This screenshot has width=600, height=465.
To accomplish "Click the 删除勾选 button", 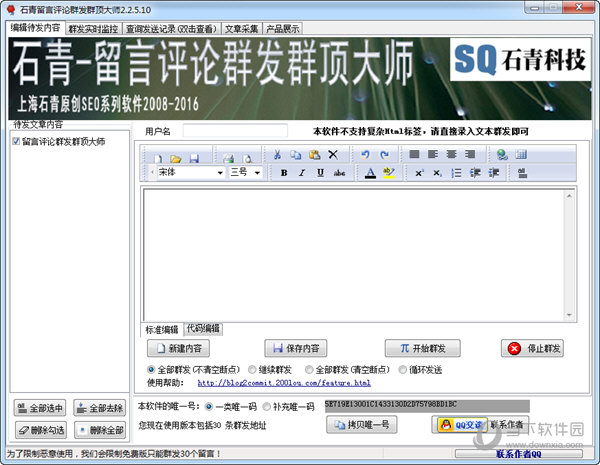I will [x=41, y=430].
